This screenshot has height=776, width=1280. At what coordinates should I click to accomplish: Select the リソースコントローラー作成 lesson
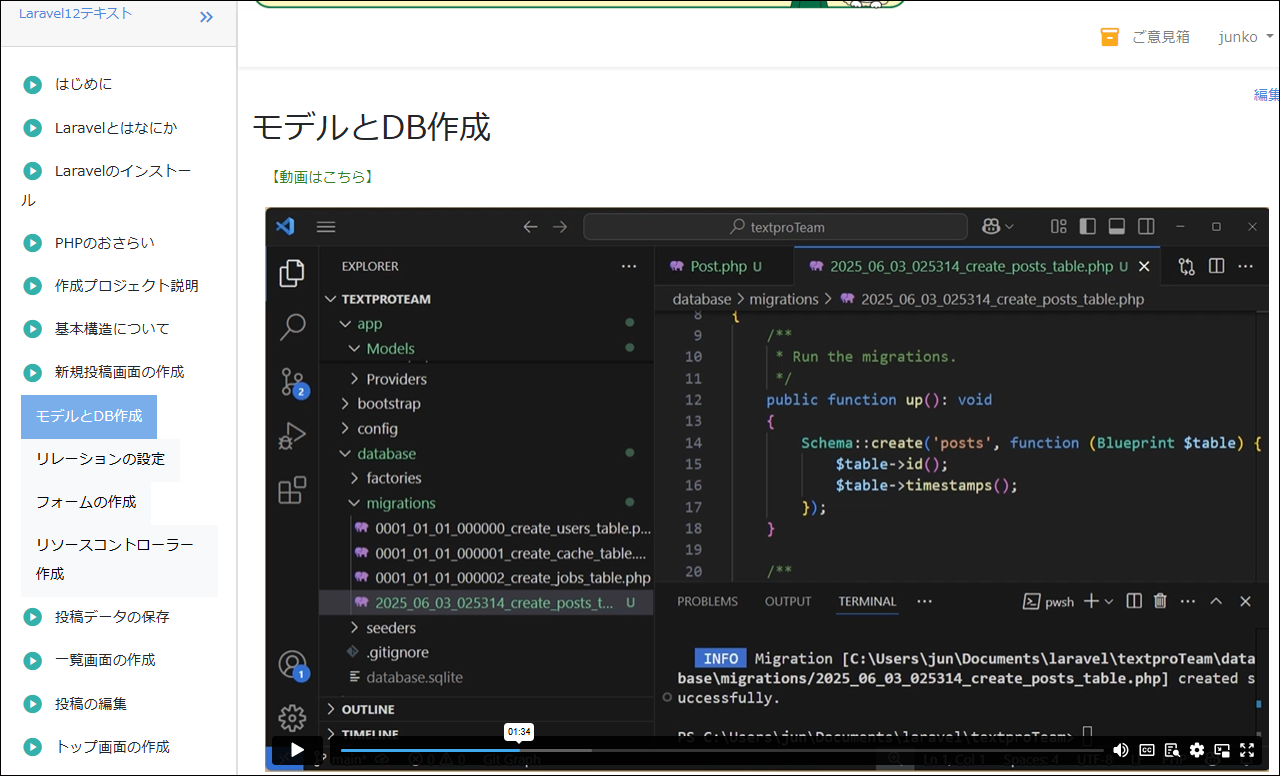tap(119, 560)
